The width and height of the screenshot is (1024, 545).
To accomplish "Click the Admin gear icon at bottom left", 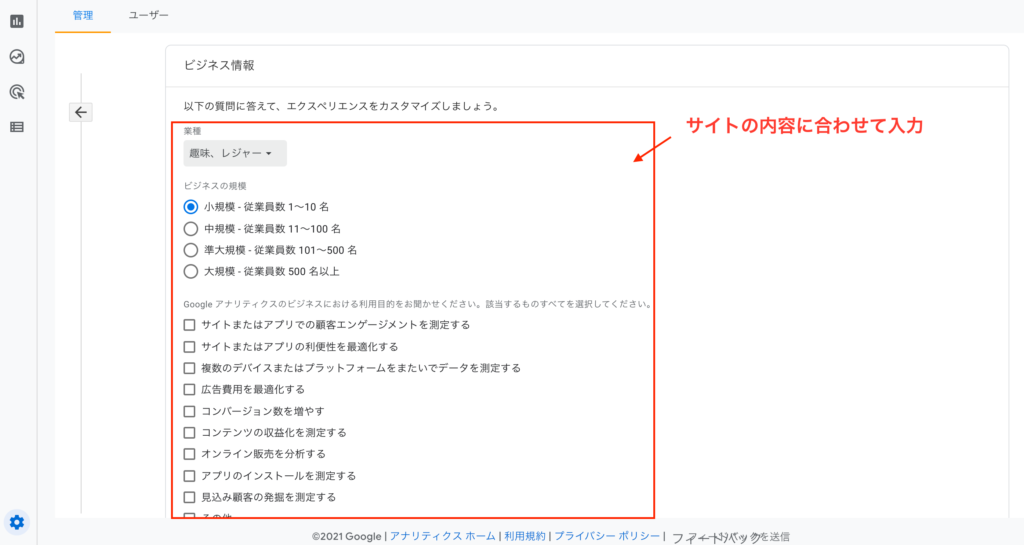I will (17, 521).
